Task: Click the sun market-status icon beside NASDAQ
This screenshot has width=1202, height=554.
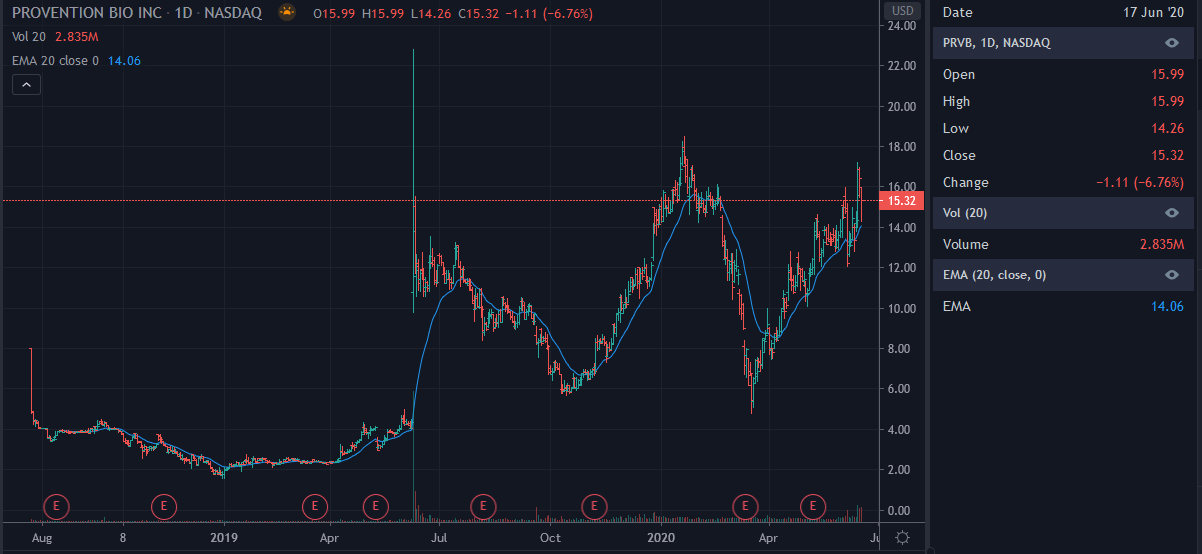Action: [288, 14]
